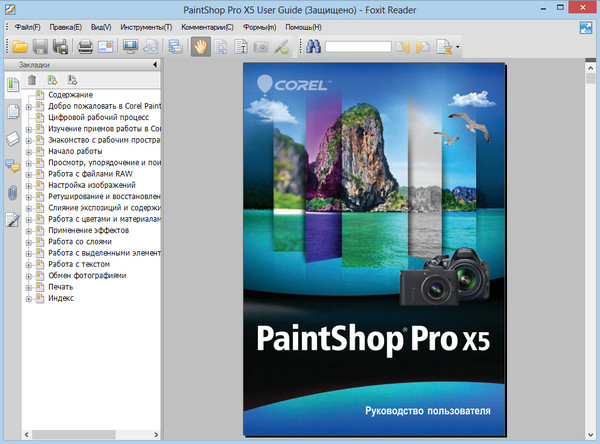
Task: Open the Attachments paperclip panel
Action: click(x=13, y=192)
